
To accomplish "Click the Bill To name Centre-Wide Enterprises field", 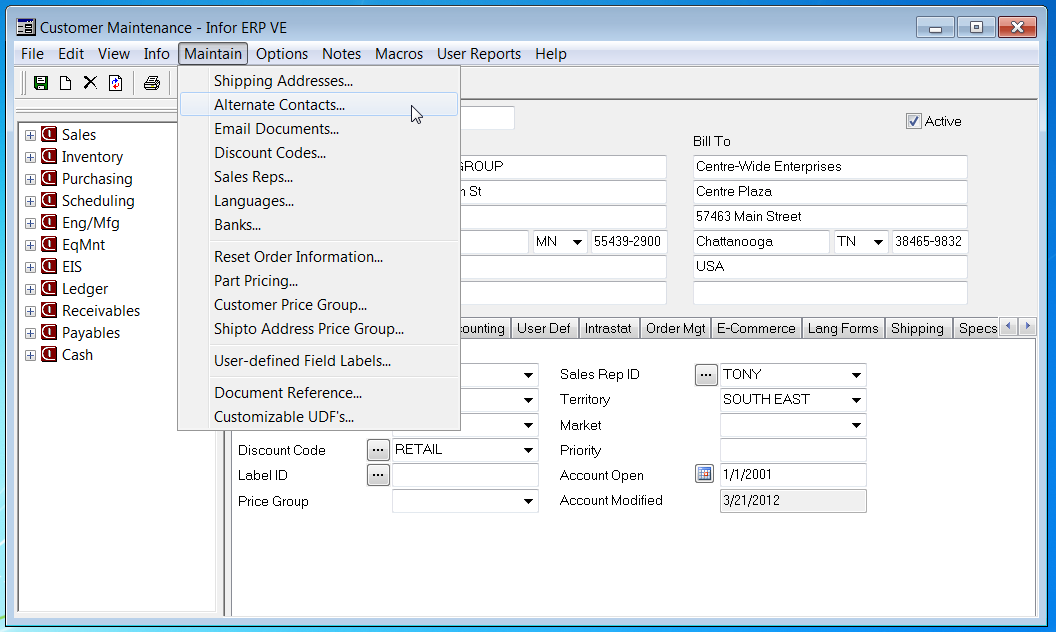I will [x=830, y=167].
